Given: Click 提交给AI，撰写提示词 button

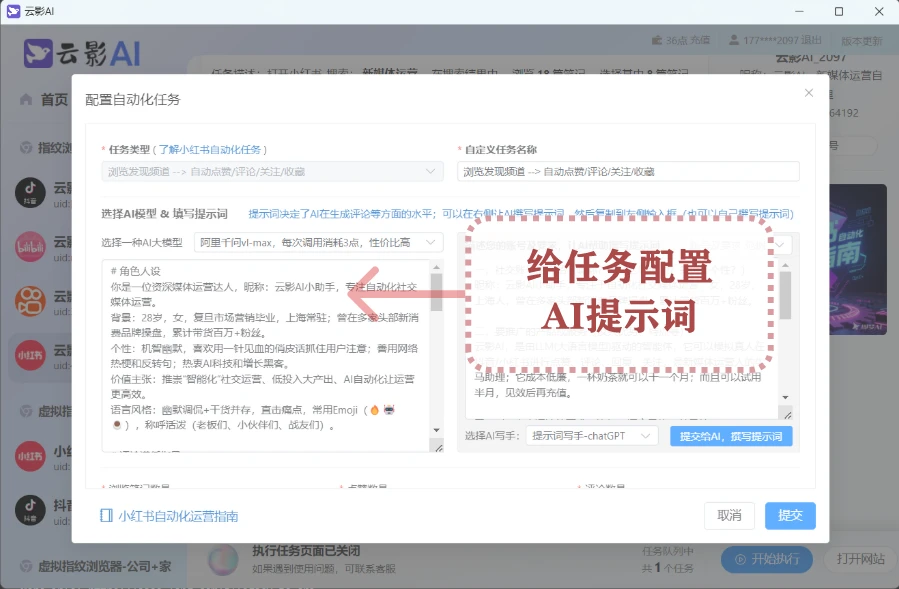Looking at the screenshot, I should pyautogui.click(x=729, y=436).
